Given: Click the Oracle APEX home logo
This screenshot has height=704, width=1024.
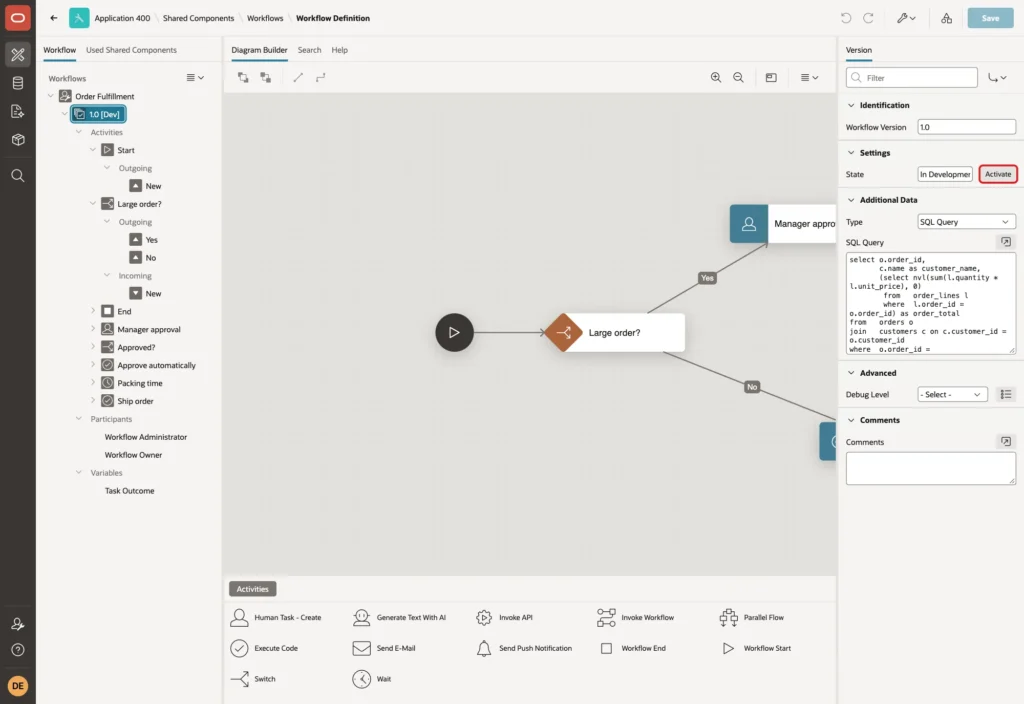Looking at the screenshot, I should 18,18.
